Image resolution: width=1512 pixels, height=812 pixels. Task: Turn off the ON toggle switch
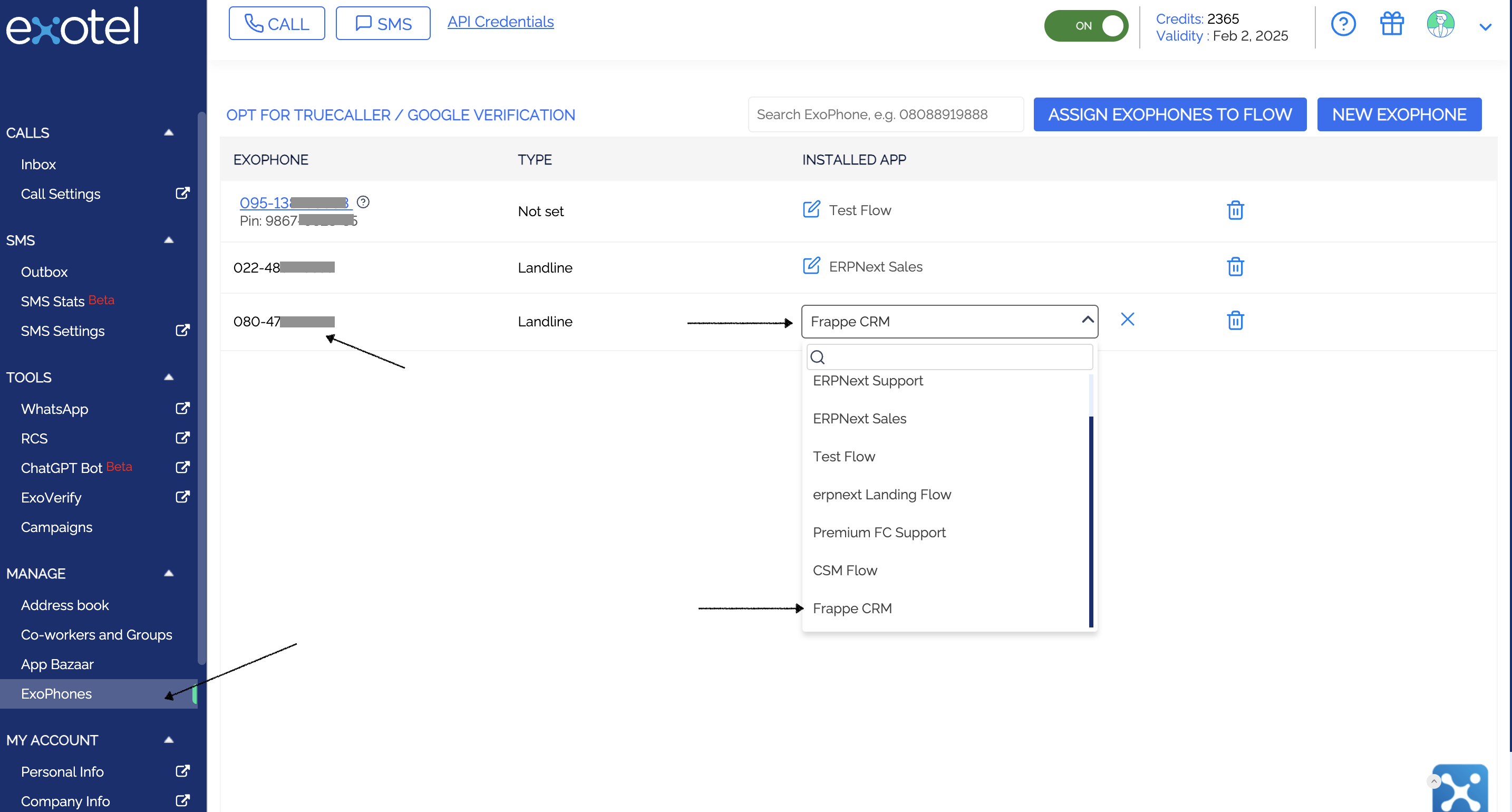pos(1086,26)
